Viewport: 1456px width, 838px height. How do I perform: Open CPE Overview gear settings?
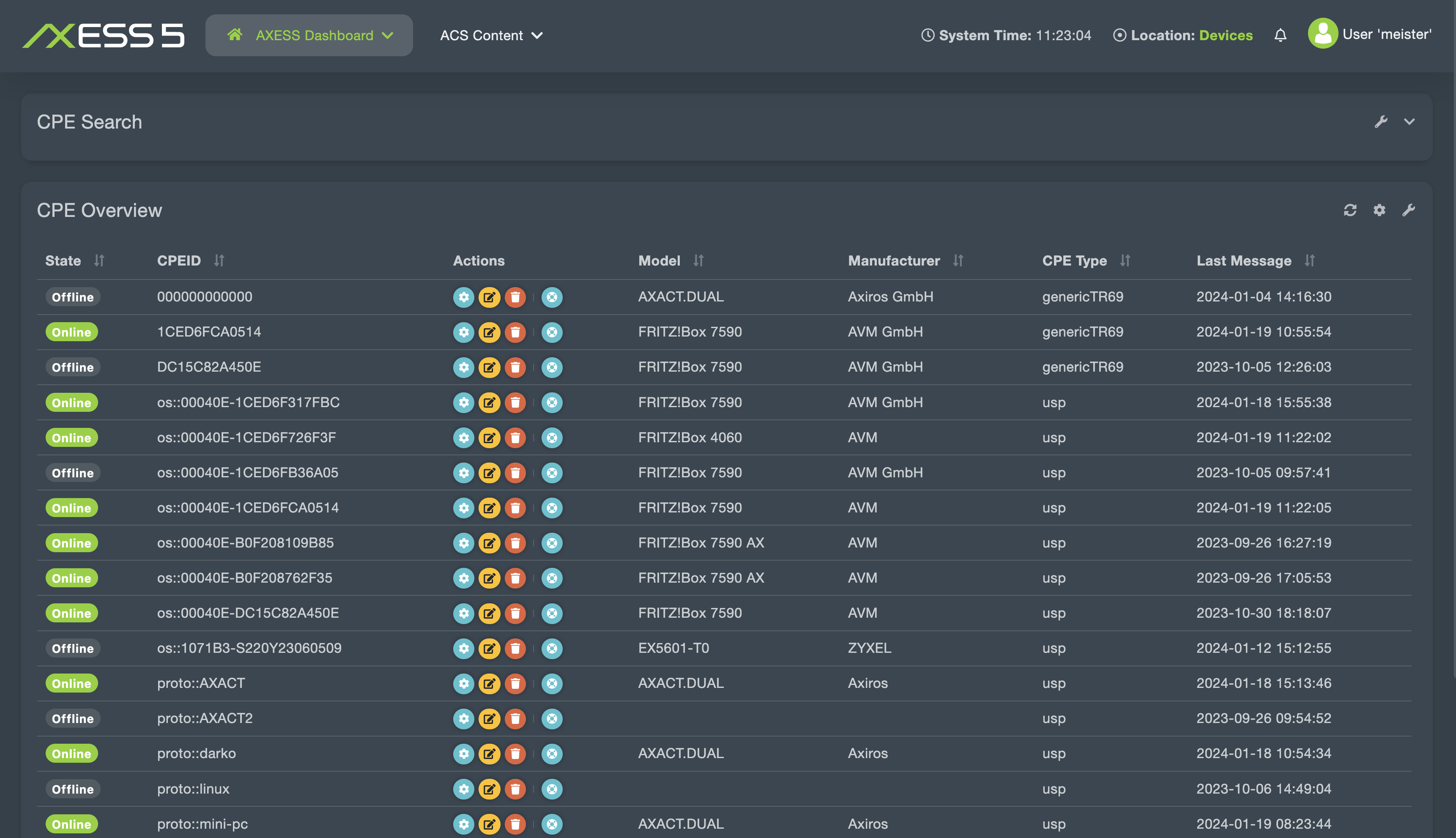(1379, 210)
